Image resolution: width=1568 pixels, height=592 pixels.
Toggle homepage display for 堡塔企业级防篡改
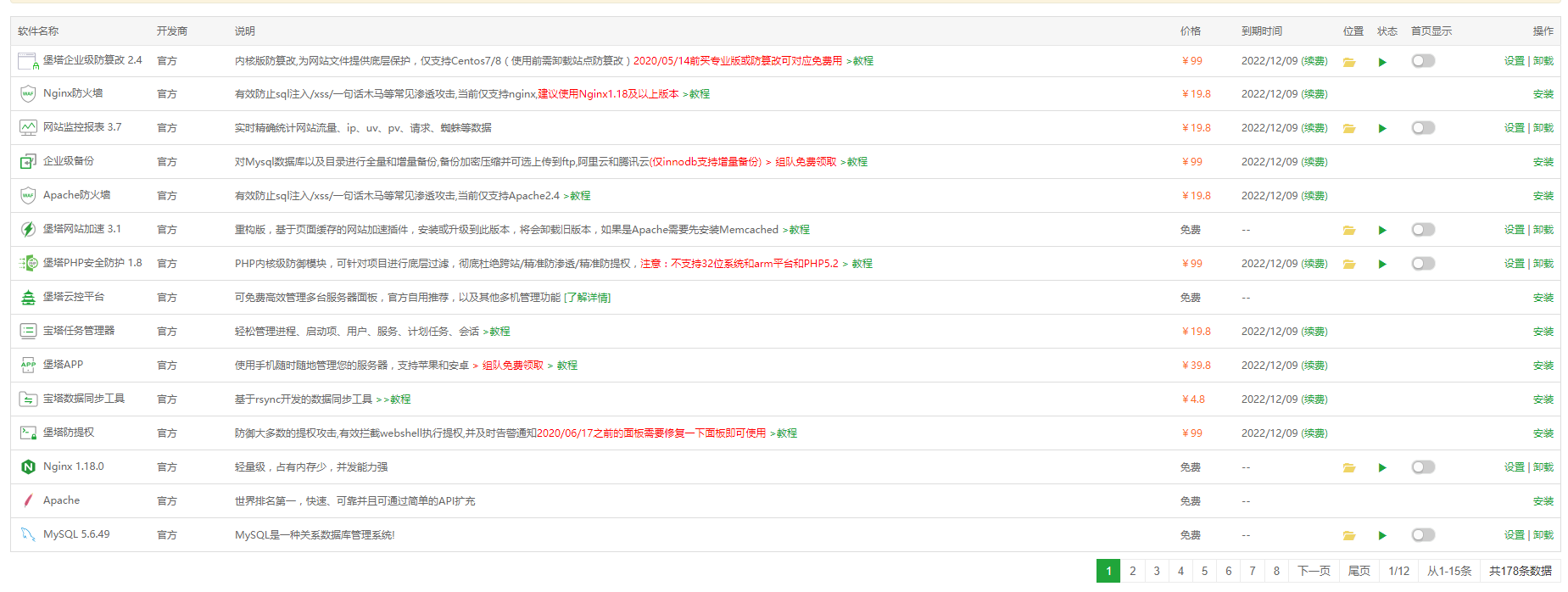1423,61
